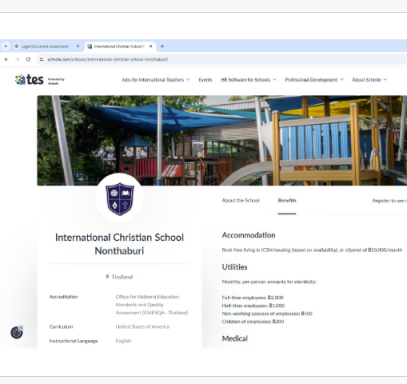The height and width of the screenshot is (384, 407).
Task: Click the English language value
Action: point(123,341)
